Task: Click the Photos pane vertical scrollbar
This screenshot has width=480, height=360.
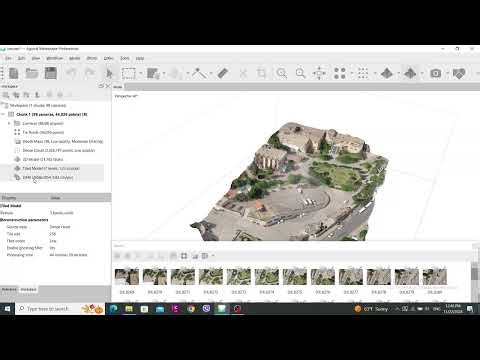Action: [x=475, y=274]
